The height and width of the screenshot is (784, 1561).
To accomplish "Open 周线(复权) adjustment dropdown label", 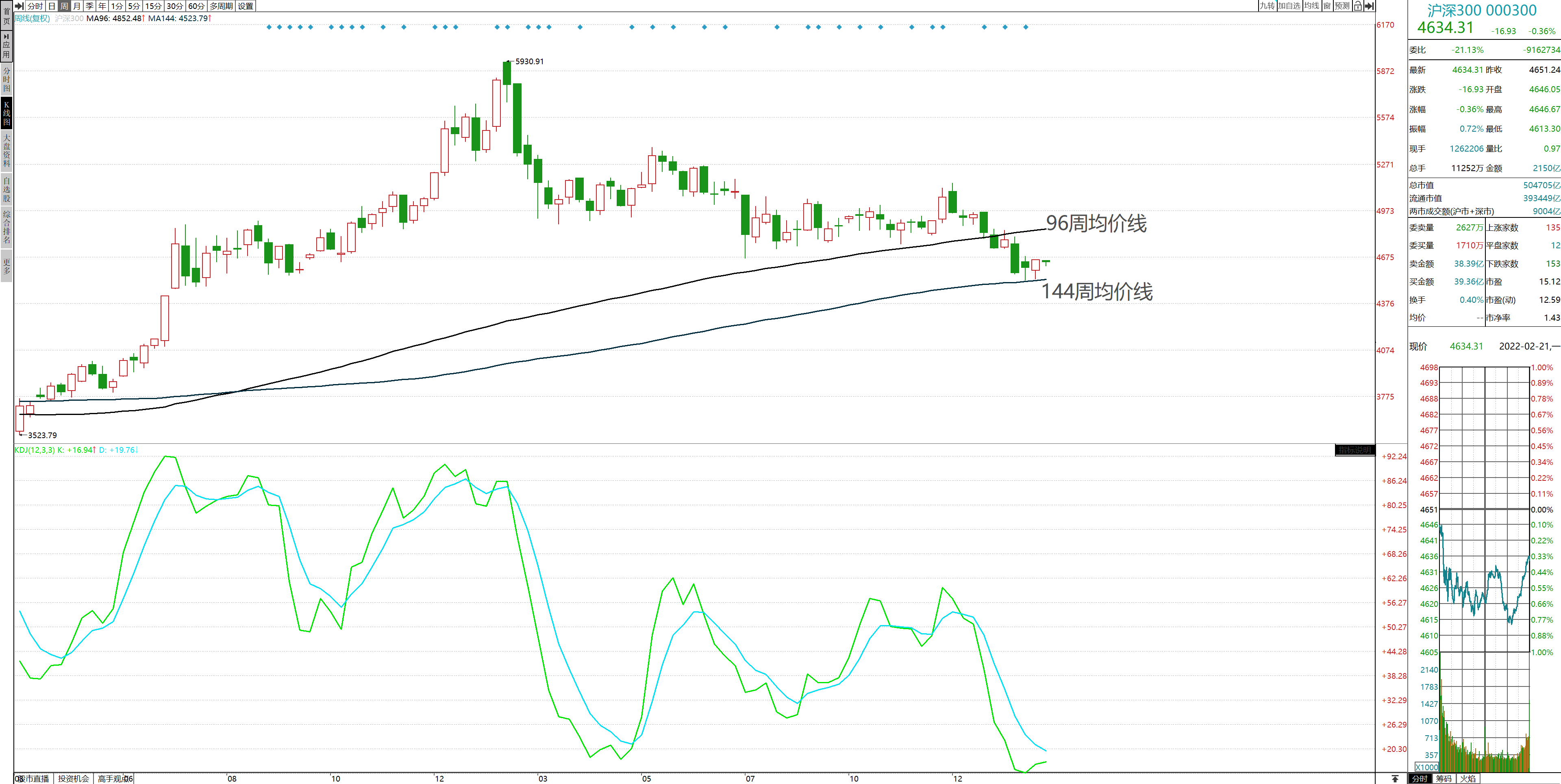I will pos(33,18).
